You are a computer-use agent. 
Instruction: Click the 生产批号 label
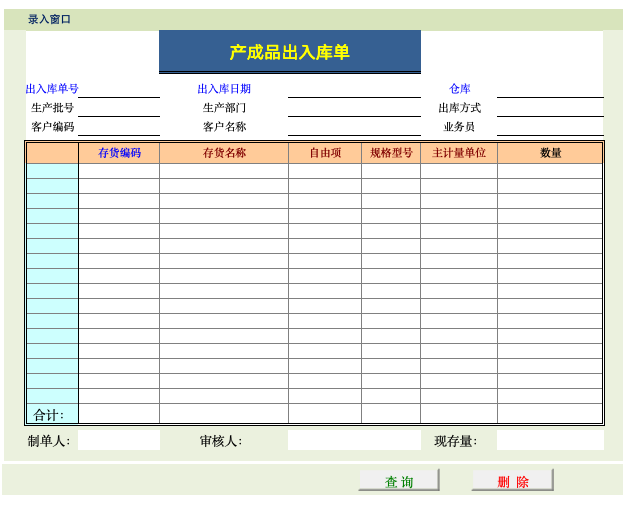[x=52, y=108]
